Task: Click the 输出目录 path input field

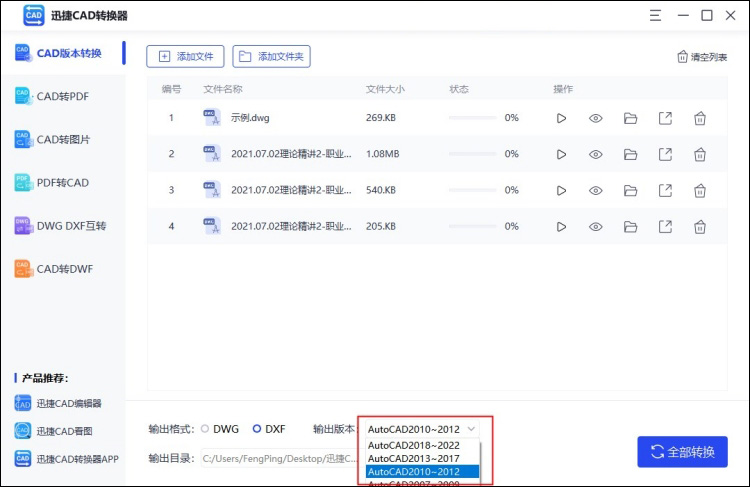Action: click(280, 458)
